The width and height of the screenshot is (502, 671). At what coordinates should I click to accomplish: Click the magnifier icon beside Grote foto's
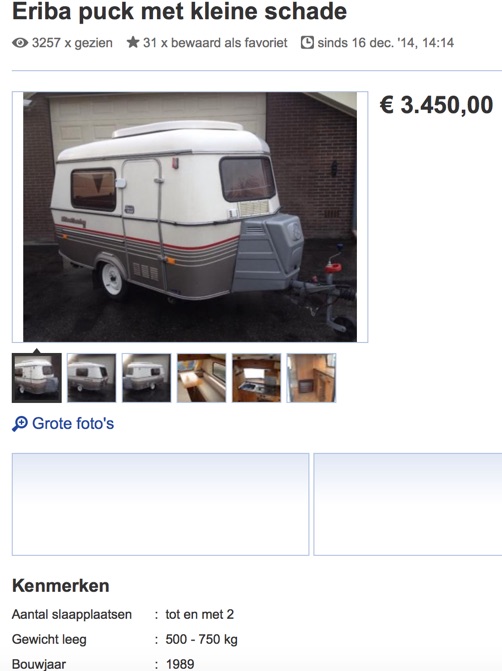[x=20, y=424]
